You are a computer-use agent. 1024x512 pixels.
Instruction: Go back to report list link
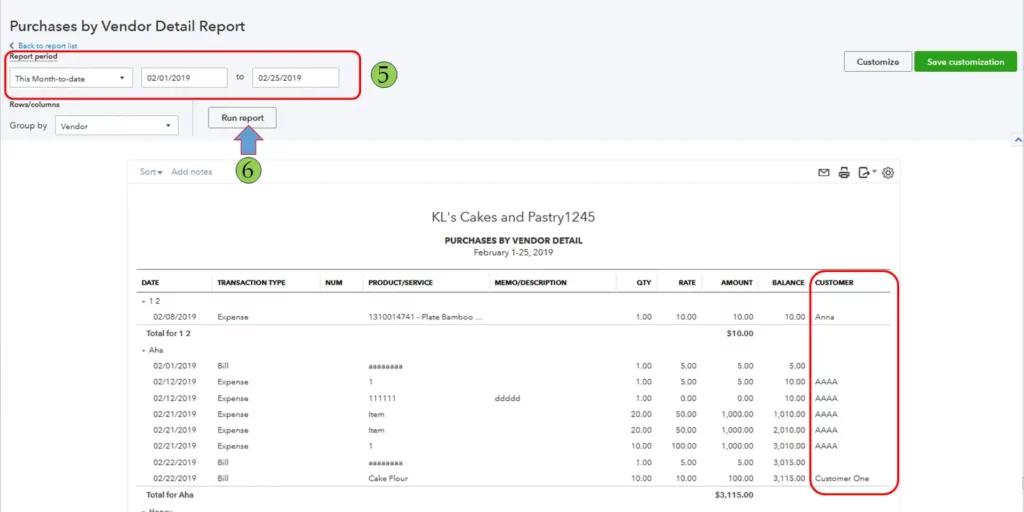click(47, 46)
